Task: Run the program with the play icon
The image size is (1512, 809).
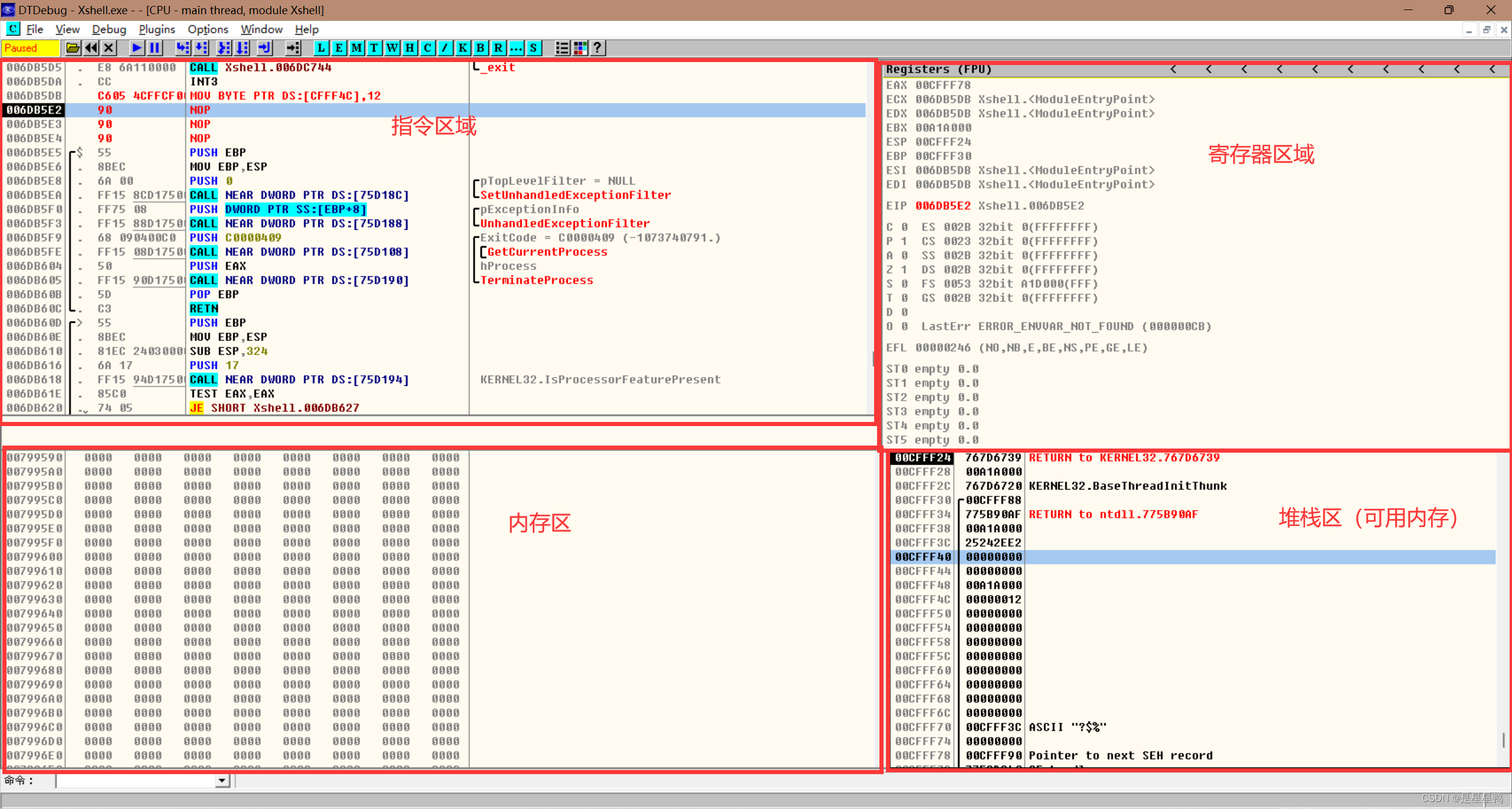Action: pos(137,48)
